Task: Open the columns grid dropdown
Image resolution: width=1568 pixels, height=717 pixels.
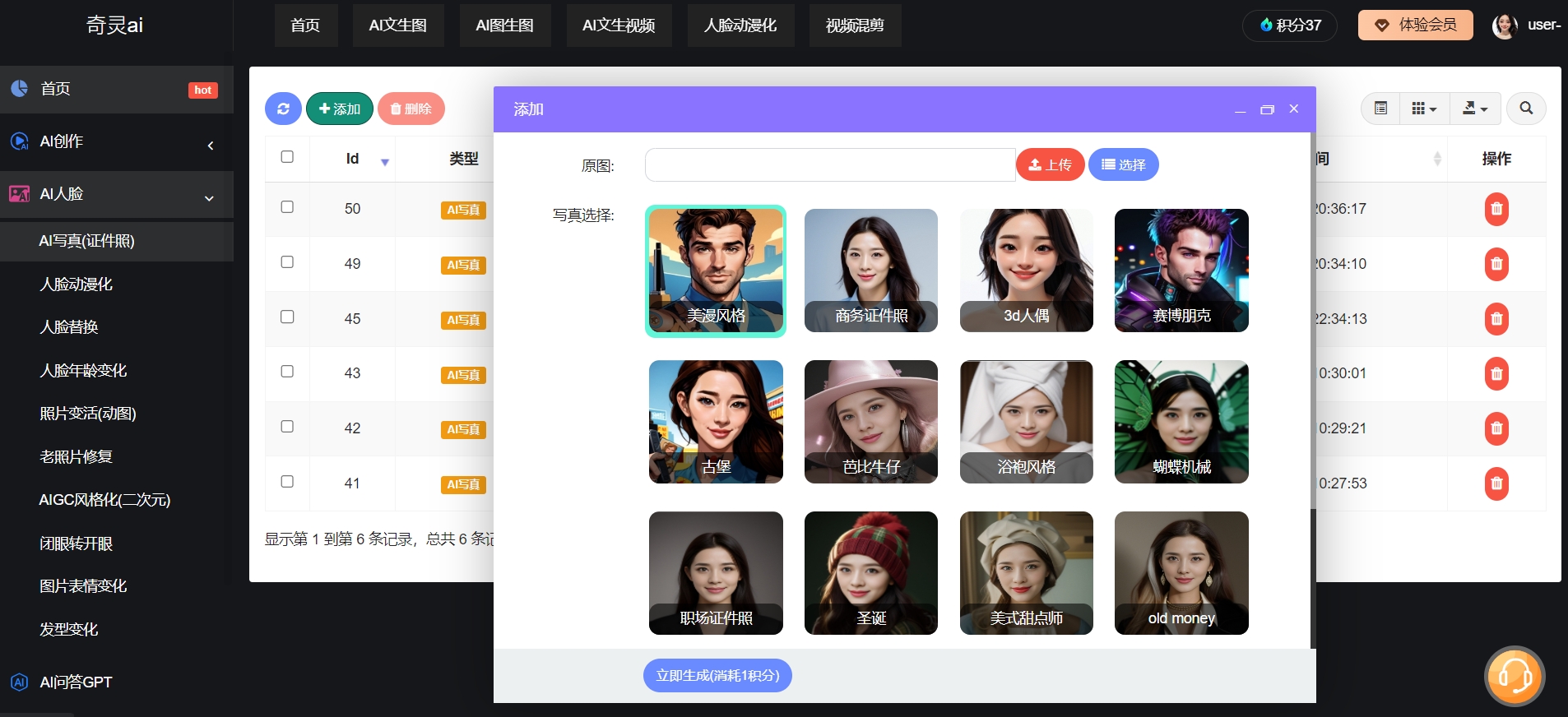Action: click(1423, 109)
